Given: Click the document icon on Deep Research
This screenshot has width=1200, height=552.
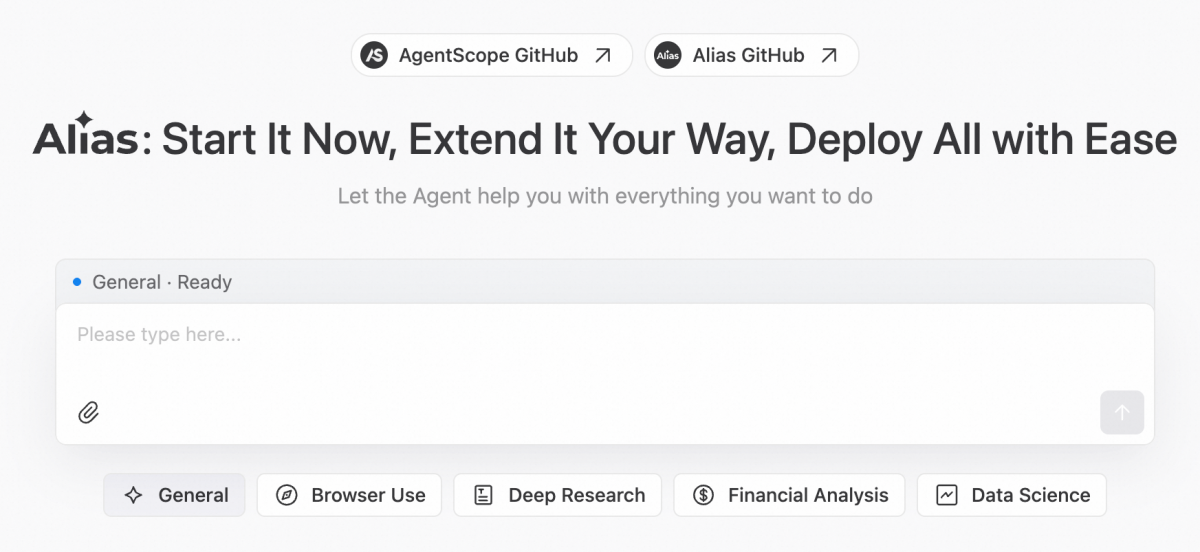Looking at the screenshot, I should click(483, 495).
